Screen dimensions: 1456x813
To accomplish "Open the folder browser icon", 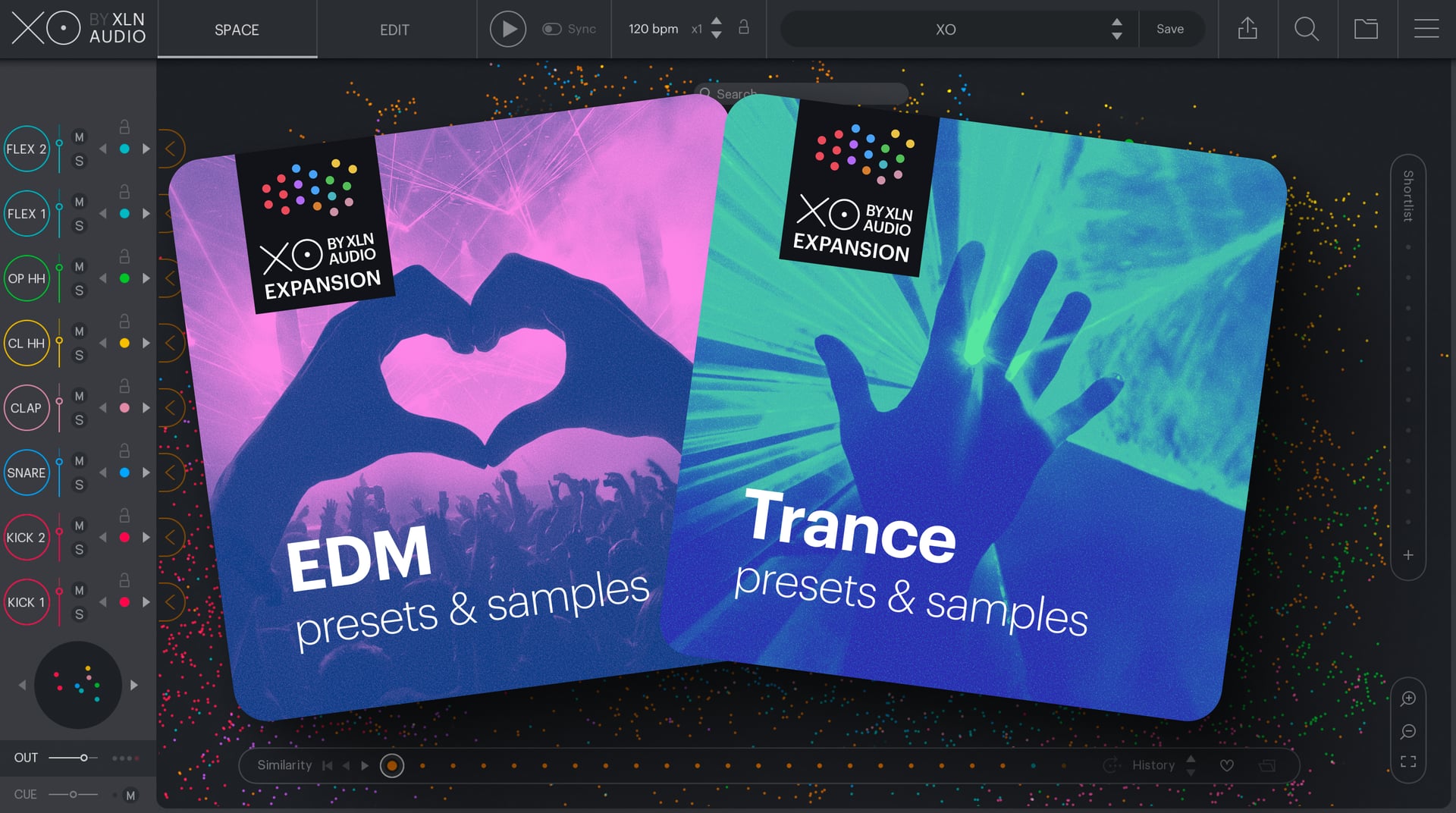I will (1366, 29).
